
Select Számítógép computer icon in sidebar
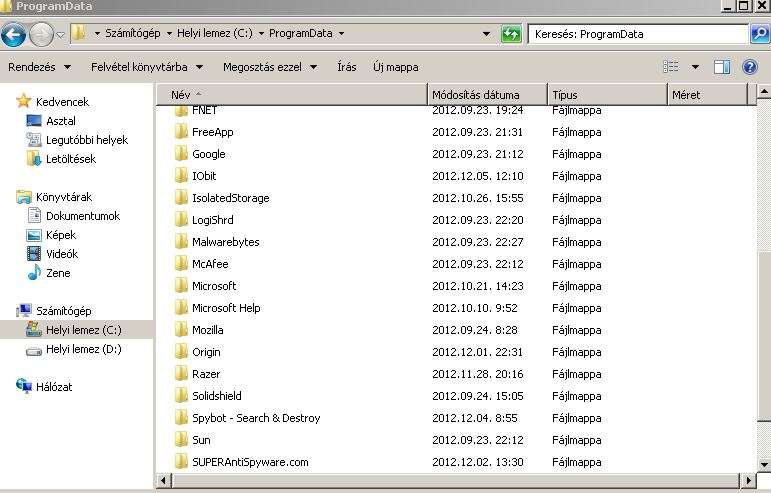coord(24,311)
